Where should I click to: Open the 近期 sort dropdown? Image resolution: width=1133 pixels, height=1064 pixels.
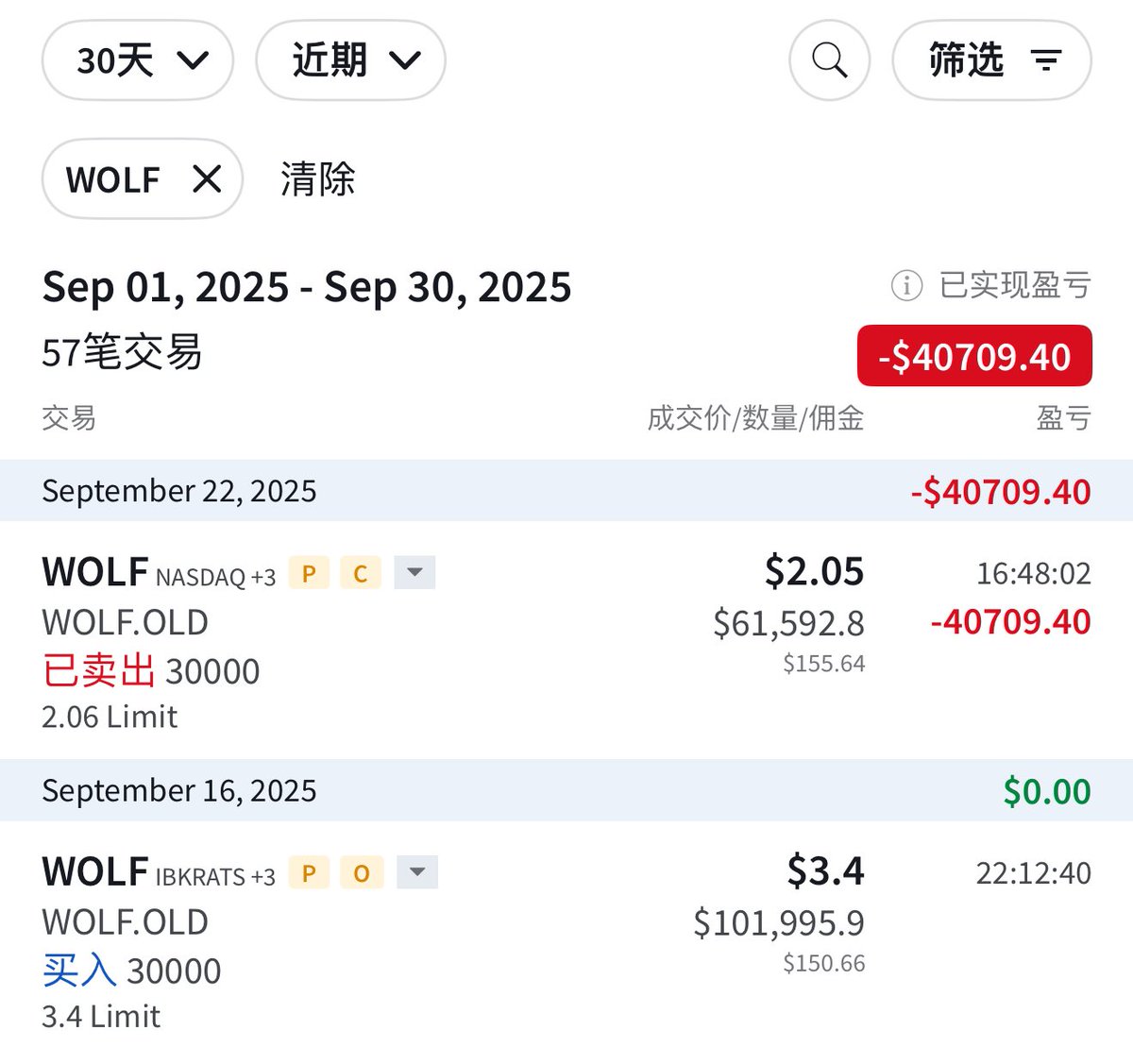point(350,60)
